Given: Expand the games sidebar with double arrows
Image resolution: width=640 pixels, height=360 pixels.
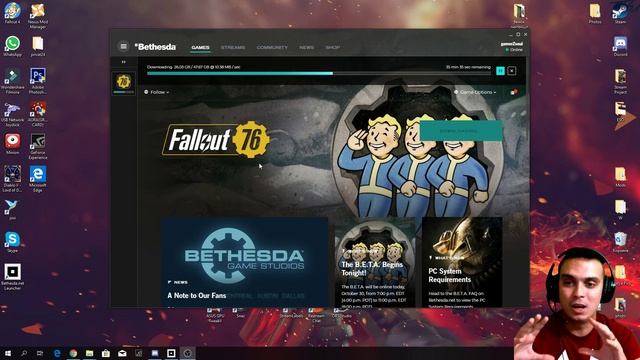Looking at the screenshot, I should coord(124,62).
